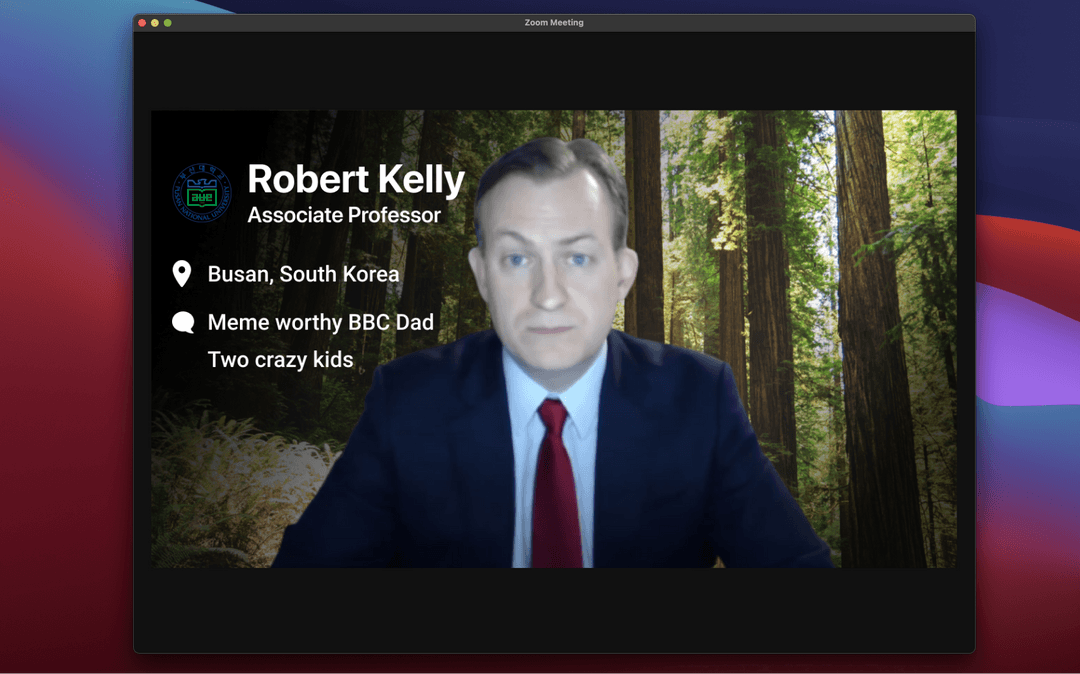
Task: Click the Associate Professor title text
Action: [x=344, y=215]
